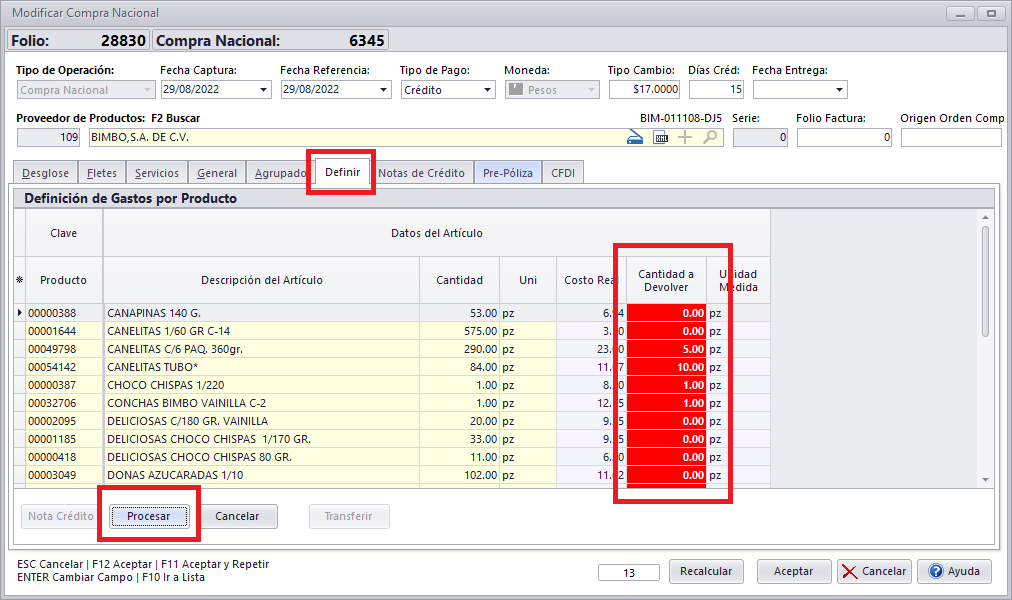Click the Aceptar button
Image resolution: width=1012 pixels, height=600 pixels.
coord(793,571)
